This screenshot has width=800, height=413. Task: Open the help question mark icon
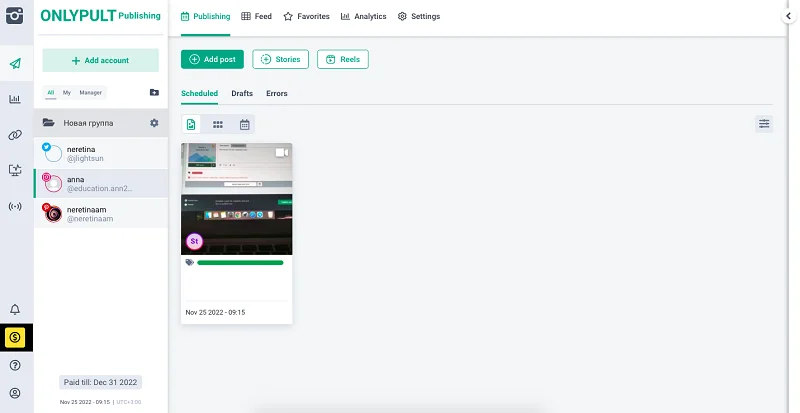click(x=15, y=366)
